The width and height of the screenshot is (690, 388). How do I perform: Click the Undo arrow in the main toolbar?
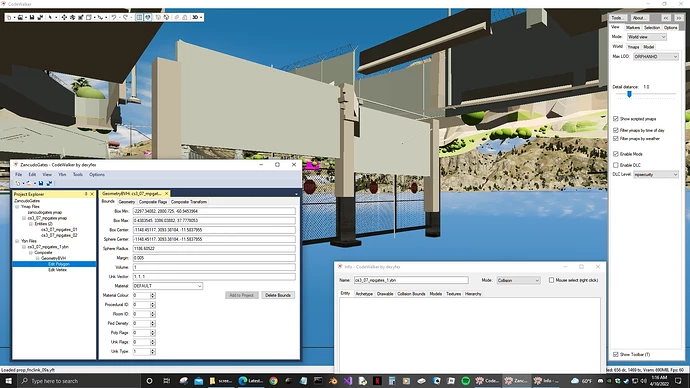pos(114,17)
